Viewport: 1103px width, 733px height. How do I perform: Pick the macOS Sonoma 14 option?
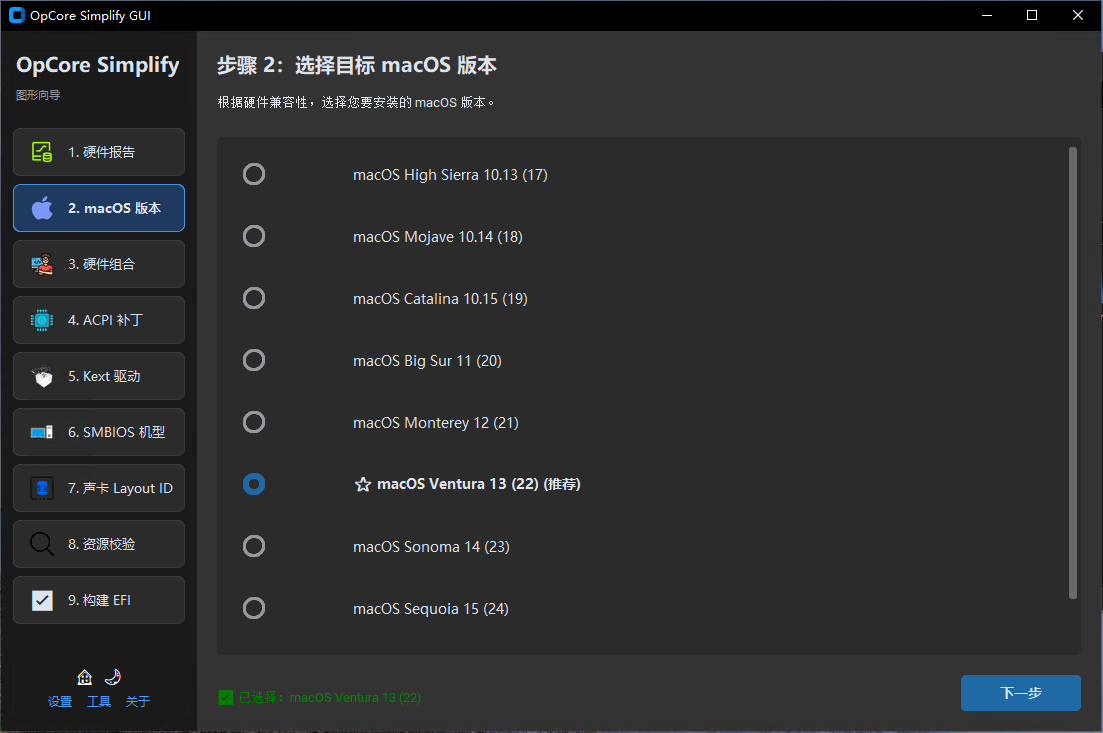pos(254,545)
